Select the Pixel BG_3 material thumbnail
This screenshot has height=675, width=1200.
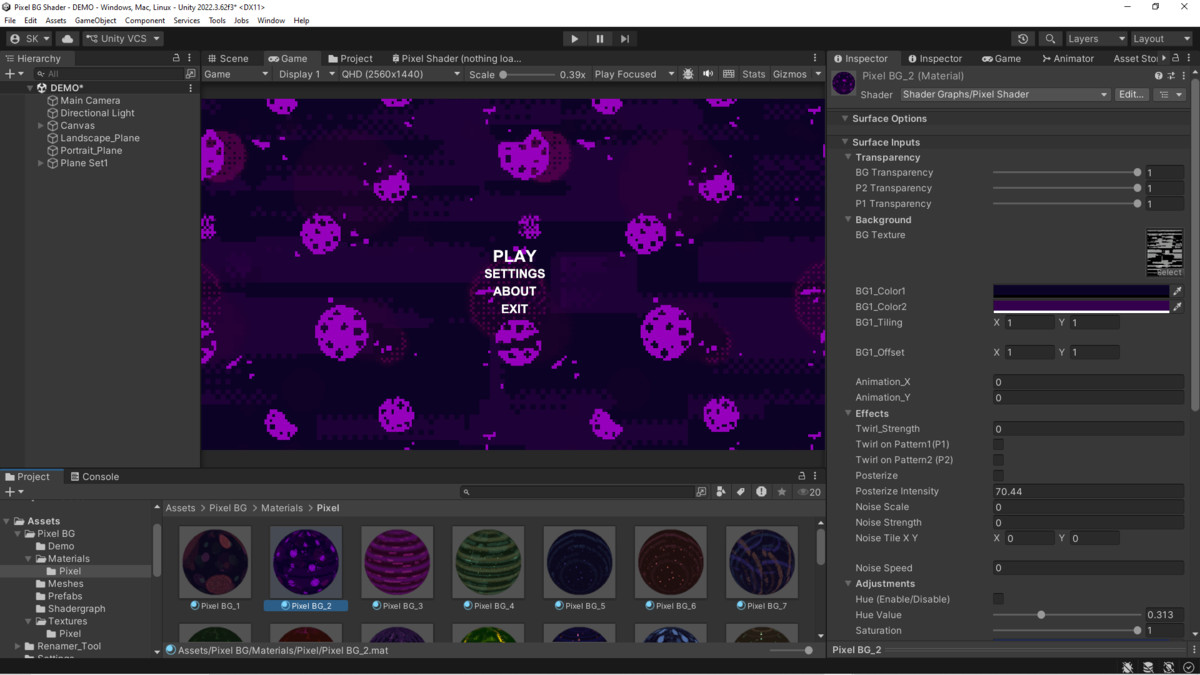397,562
